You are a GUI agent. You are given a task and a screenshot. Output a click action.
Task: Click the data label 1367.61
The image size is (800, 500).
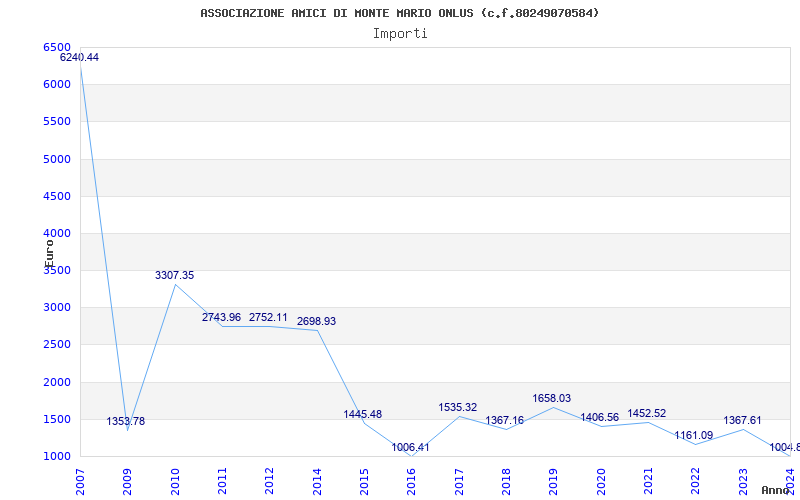(742, 420)
